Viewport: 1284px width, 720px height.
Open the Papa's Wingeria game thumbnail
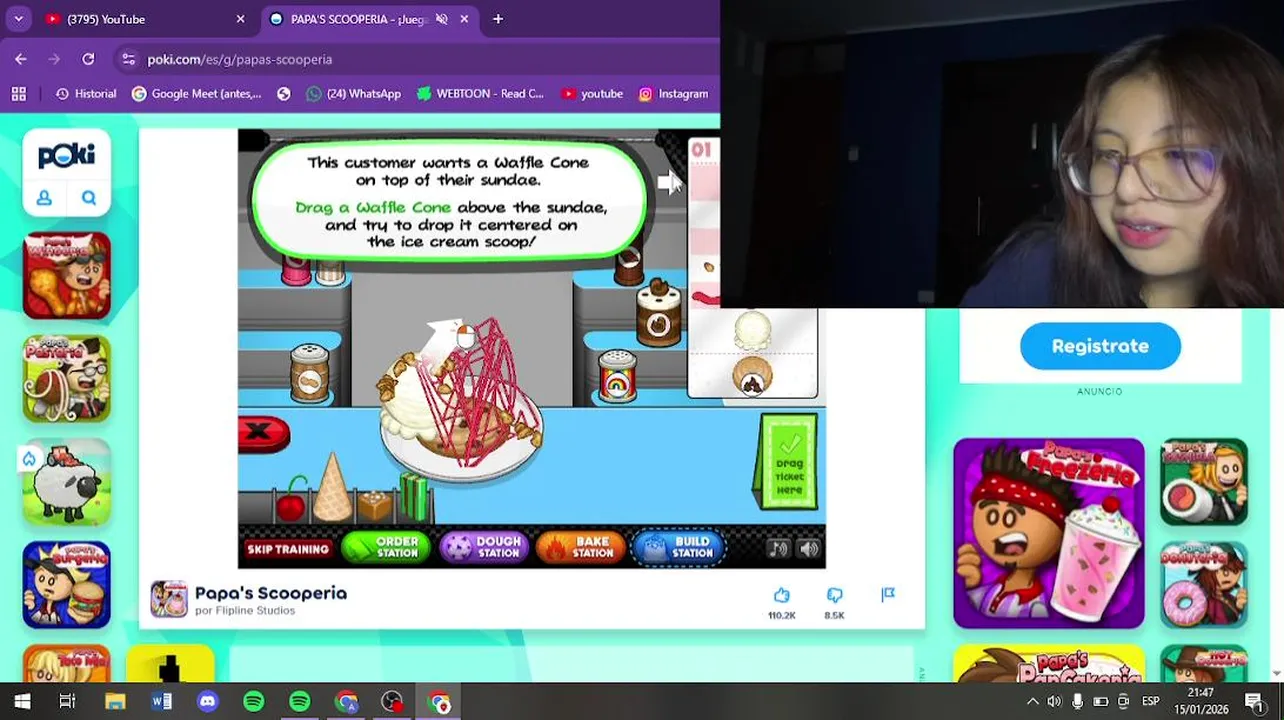pos(66,276)
